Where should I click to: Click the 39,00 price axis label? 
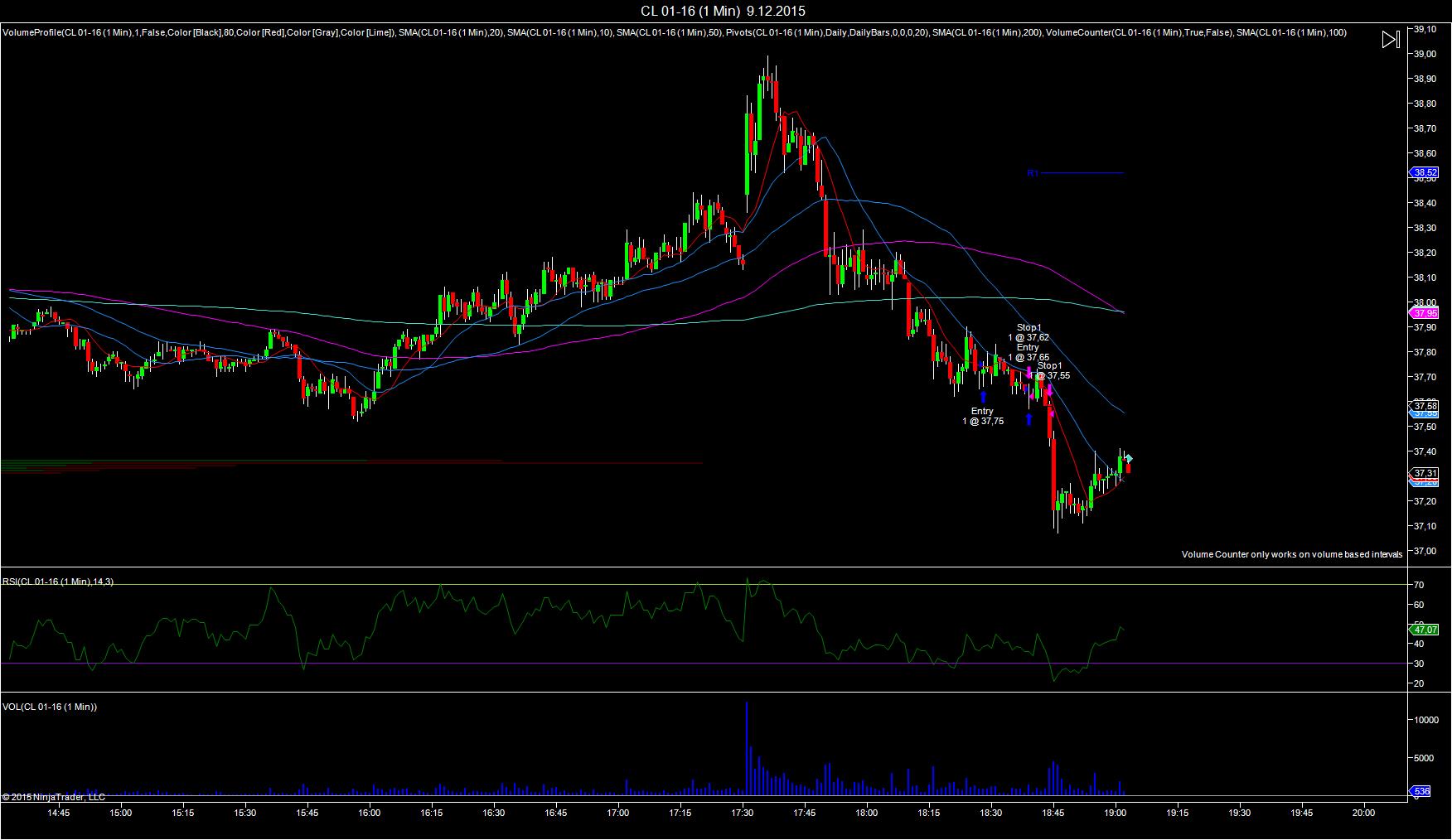(x=1425, y=54)
